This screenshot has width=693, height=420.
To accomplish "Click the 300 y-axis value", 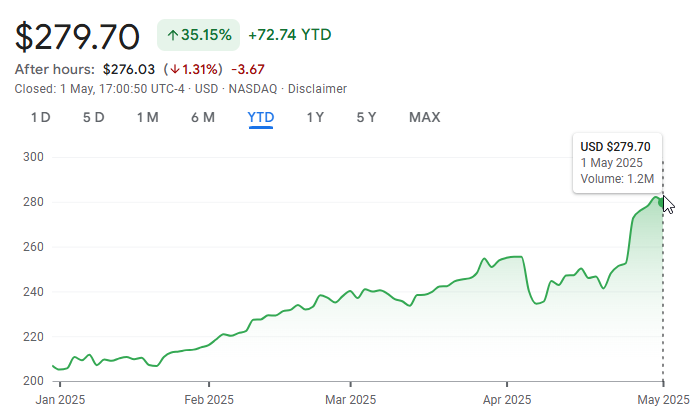I will tap(33, 157).
